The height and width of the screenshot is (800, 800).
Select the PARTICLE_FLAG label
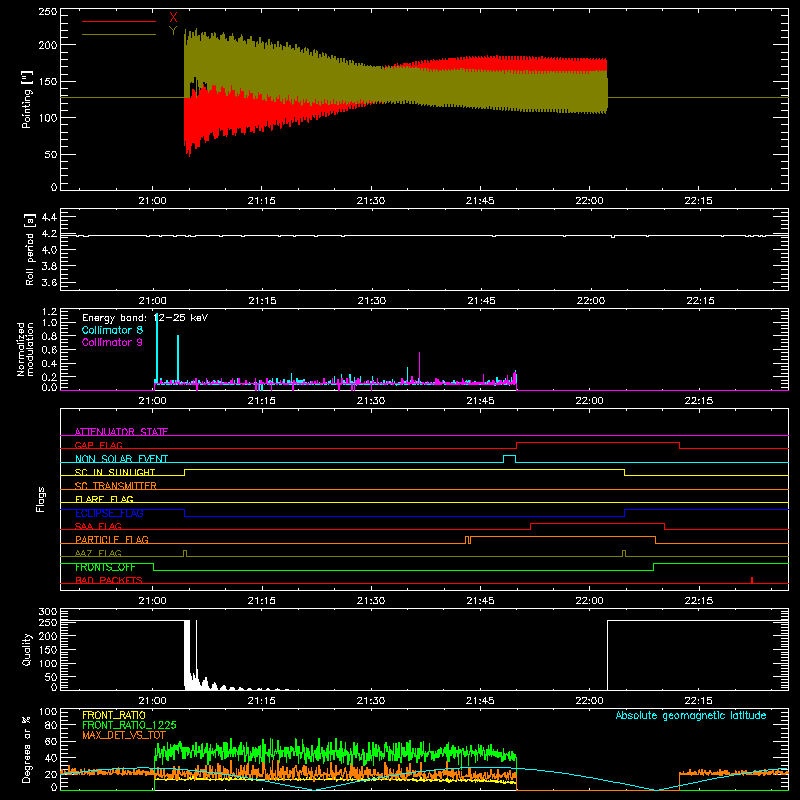112,539
